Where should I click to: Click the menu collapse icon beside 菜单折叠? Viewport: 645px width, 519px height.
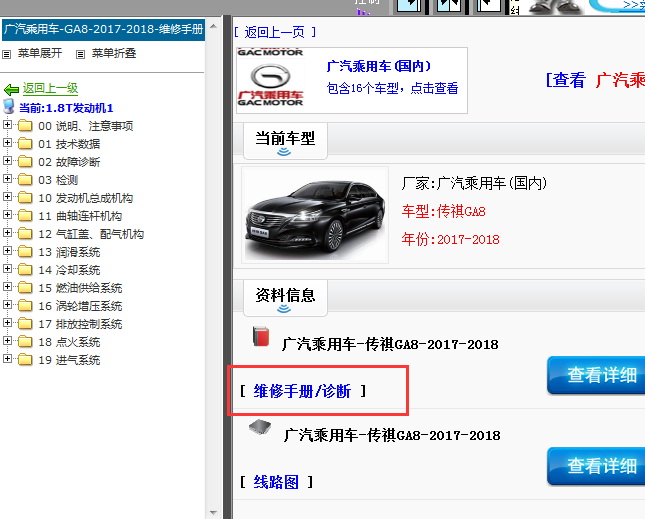80,54
